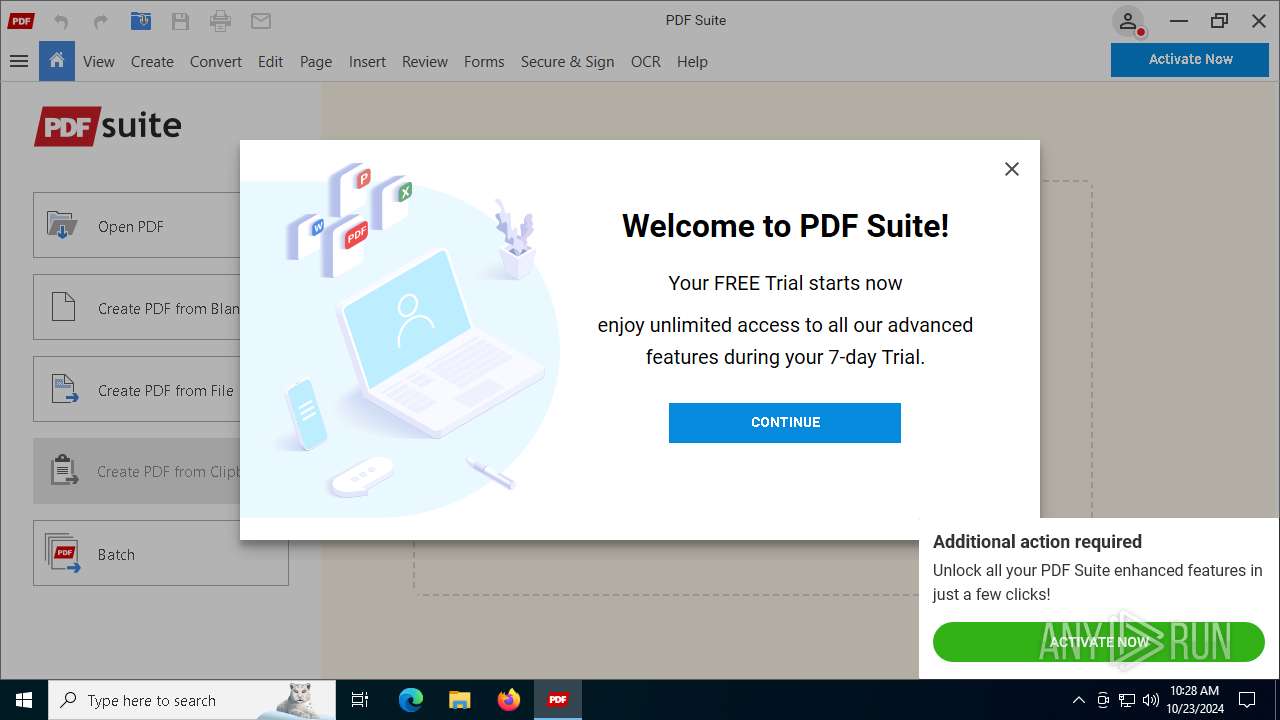The height and width of the screenshot is (720, 1280).
Task: Click the open file icon in title bar
Action: (x=141, y=21)
